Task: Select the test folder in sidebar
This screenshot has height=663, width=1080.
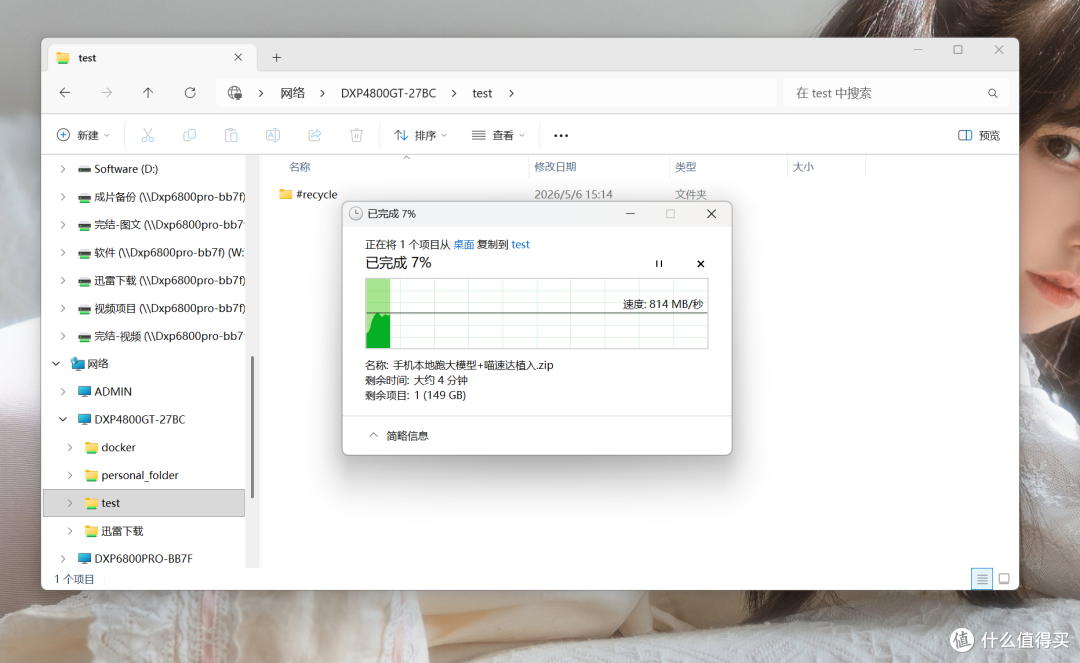Action: point(144,503)
